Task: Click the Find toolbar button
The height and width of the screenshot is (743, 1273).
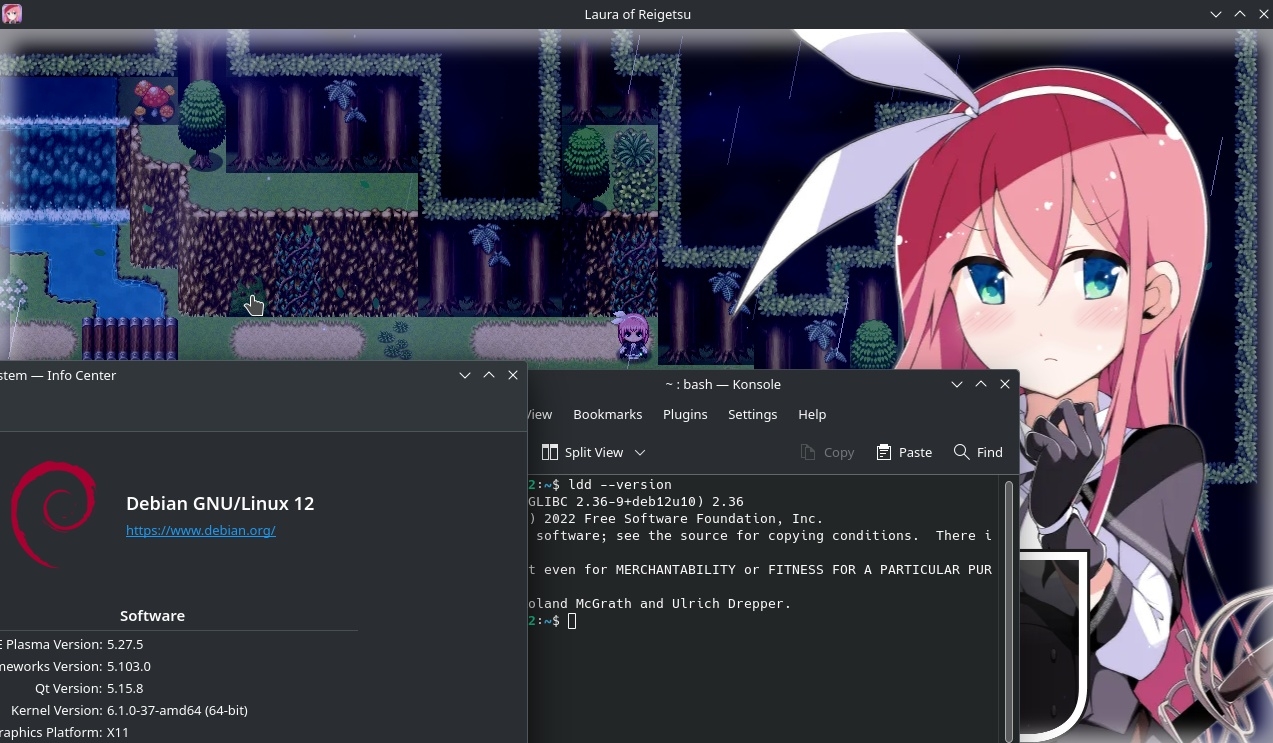Action: pyautogui.click(x=978, y=452)
